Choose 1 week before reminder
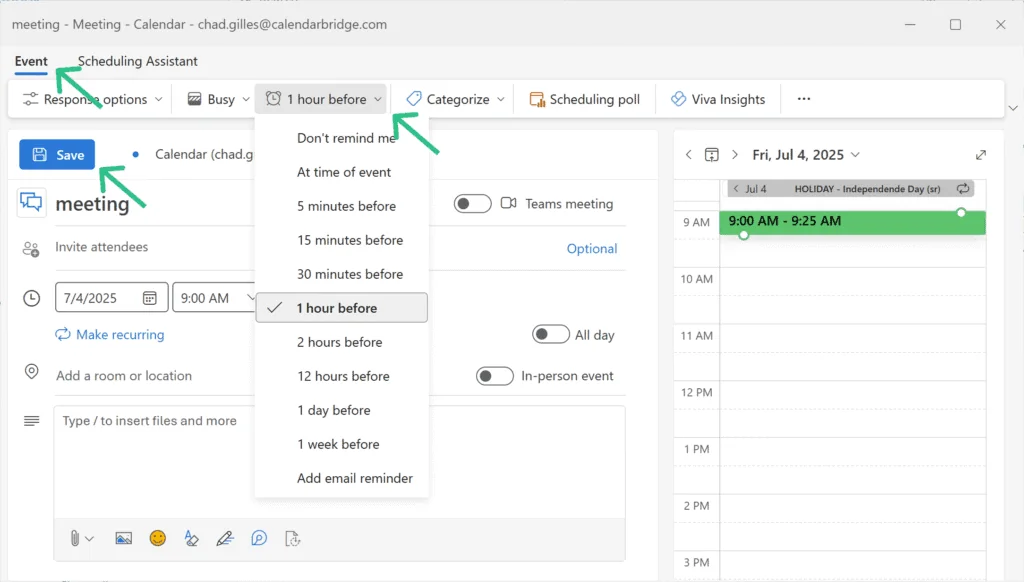The width and height of the screenshot is (1024, 582). 342,444
